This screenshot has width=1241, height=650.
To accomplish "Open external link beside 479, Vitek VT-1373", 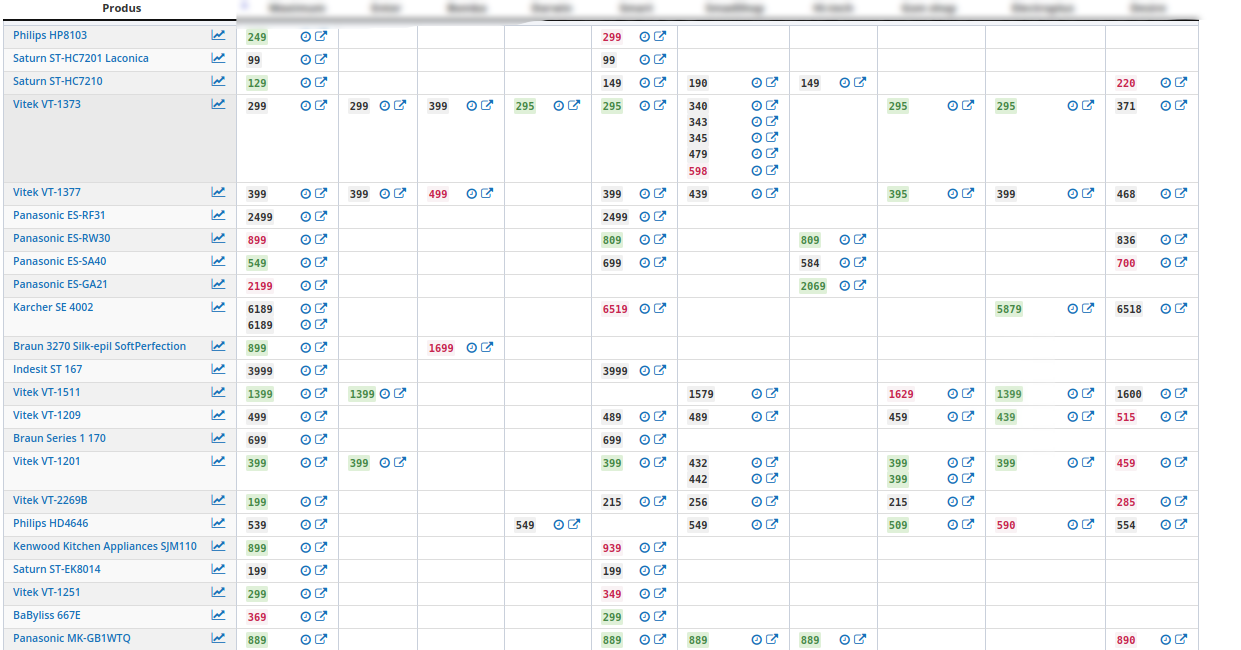I will (772, 154).
